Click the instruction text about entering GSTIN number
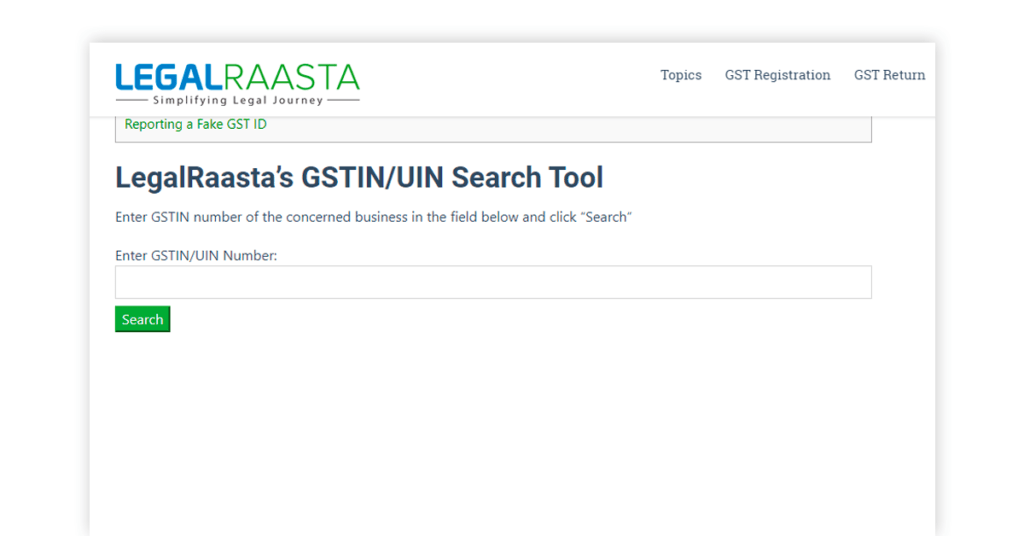 374,217
